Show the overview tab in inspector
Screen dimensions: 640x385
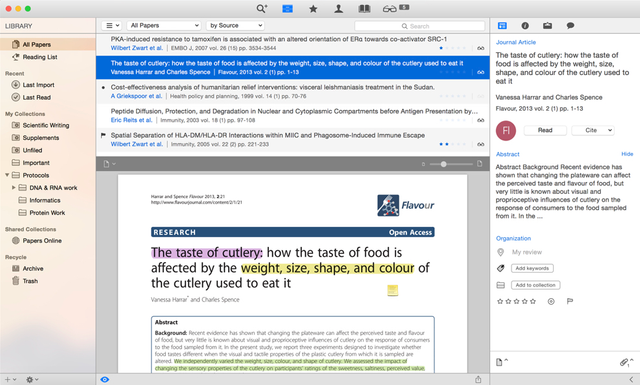click(502, 26)
